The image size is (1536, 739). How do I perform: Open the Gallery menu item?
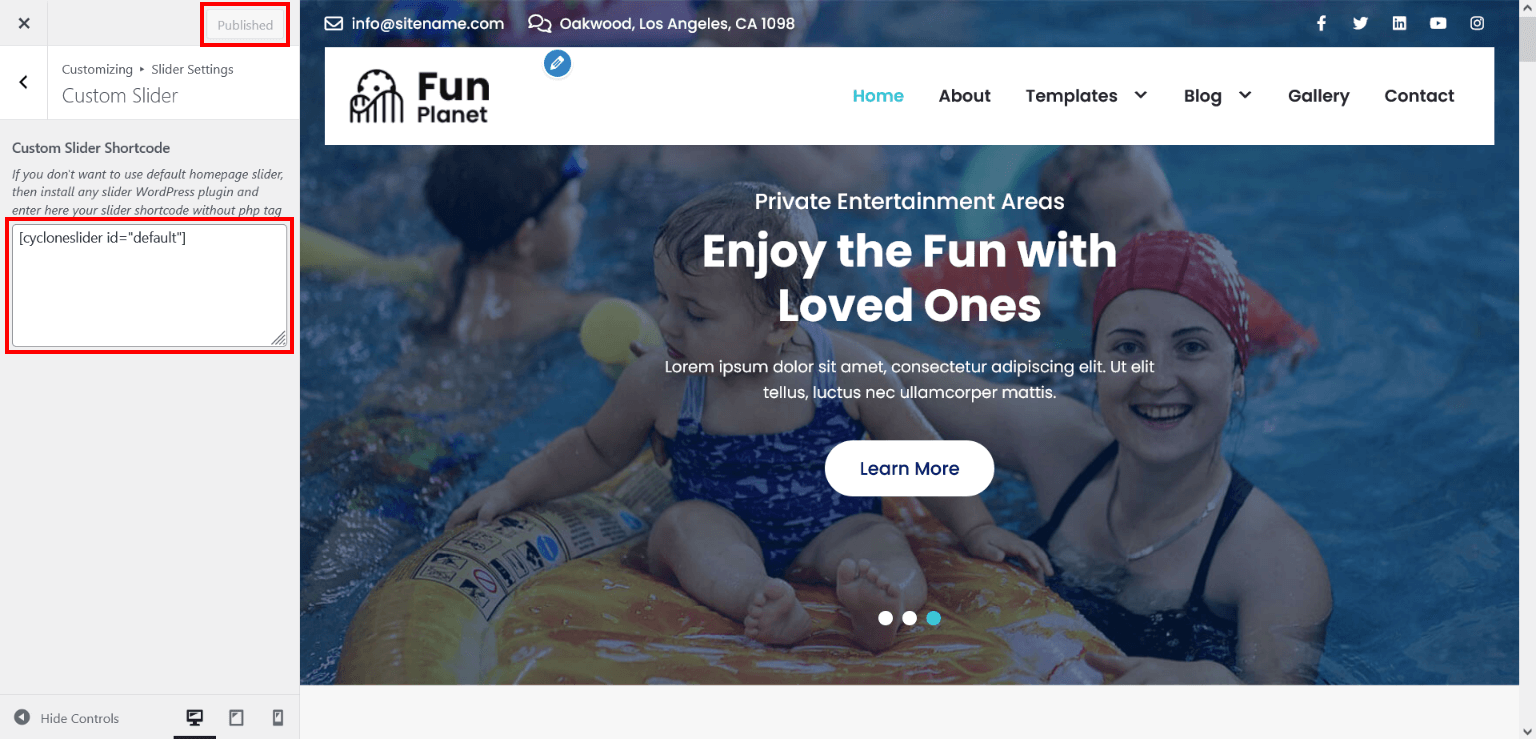[x=1318, y=96]
